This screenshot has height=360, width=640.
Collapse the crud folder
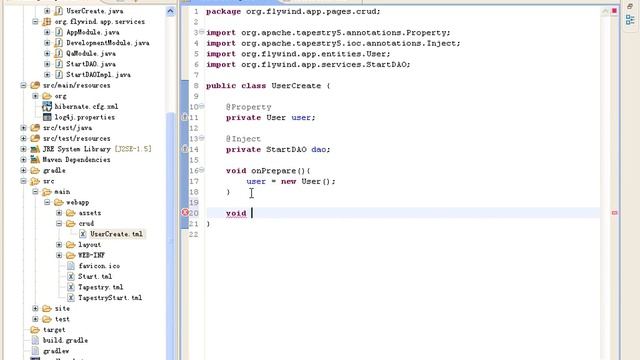click(59, 223)
